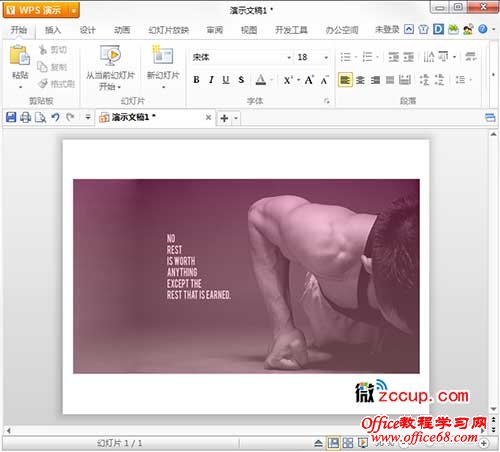Open the 审阅 tab
This screenshot has height=452, width=500.
click(215, 30)
